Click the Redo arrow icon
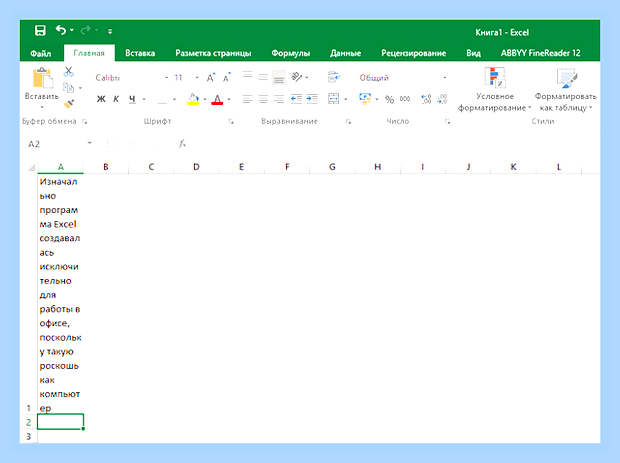 pyautogui.click(x=85, y=30)
